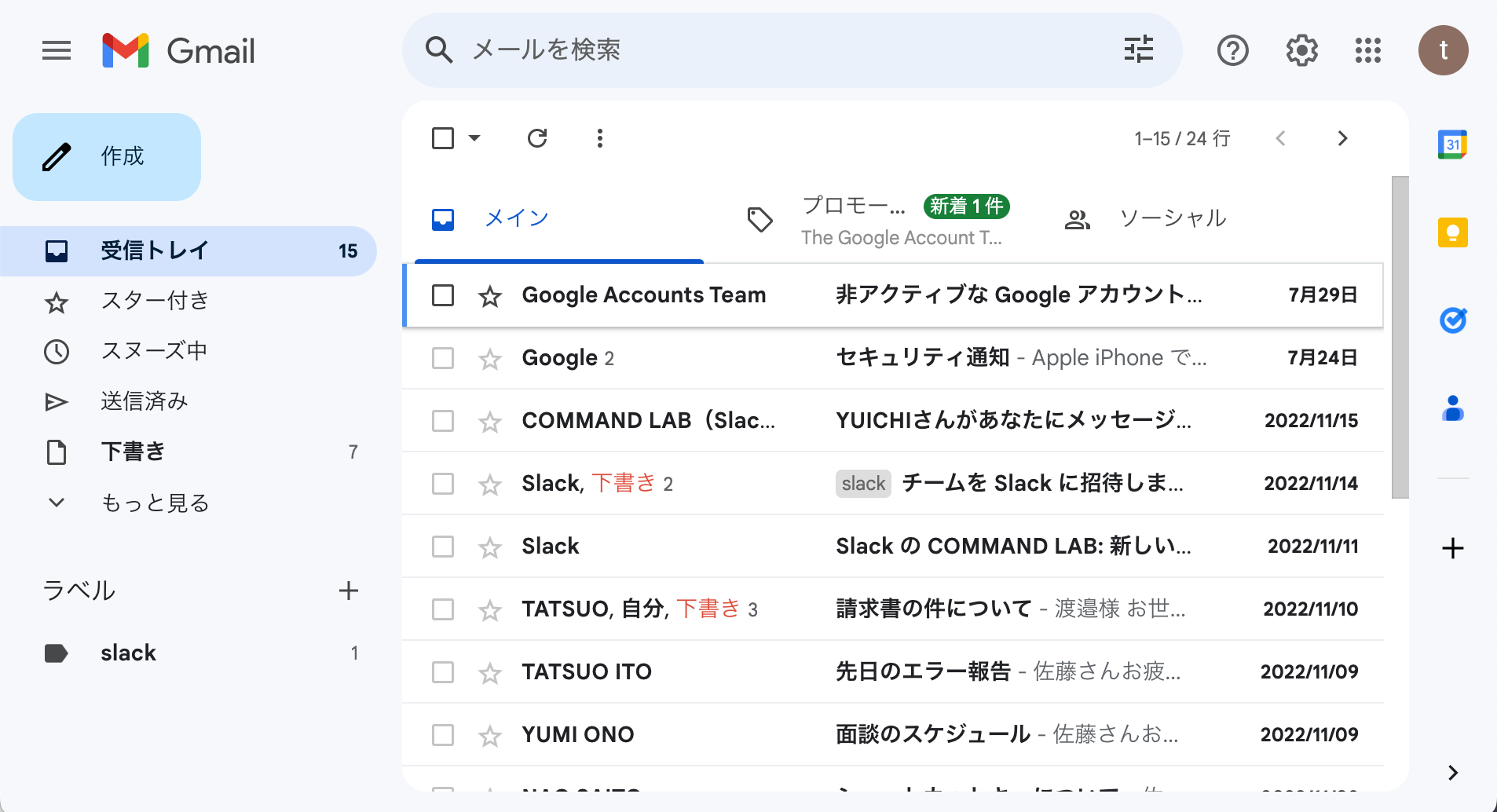Star the Google security notification email
This screenshot has height=812, width=1497.
[x=490, y=359]
